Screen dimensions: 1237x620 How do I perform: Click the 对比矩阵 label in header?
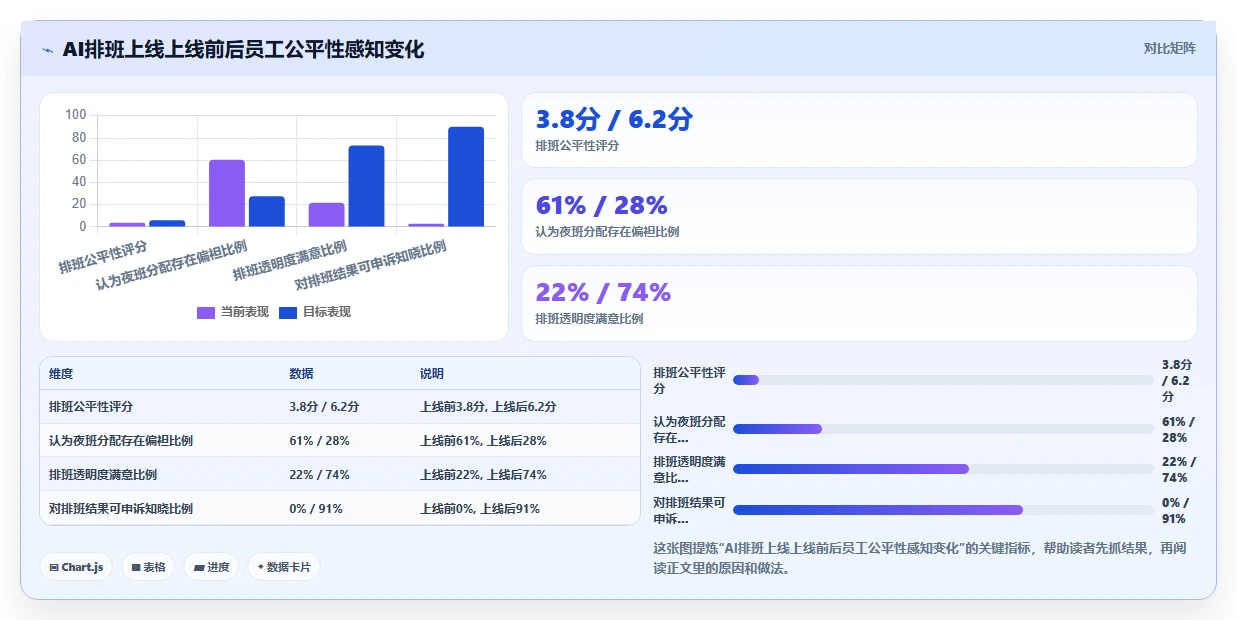tap(1169, 48)
